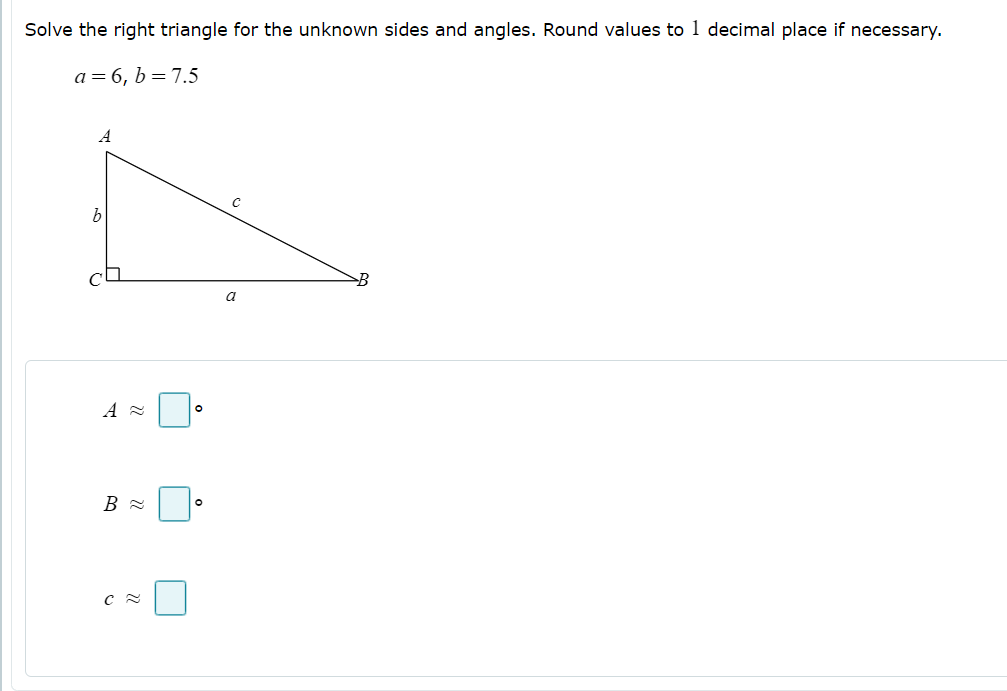Click the horizontal base line of the triangle
This screenshot has height=691, width=1007.
pyautogui.click(x=230, y=279)
